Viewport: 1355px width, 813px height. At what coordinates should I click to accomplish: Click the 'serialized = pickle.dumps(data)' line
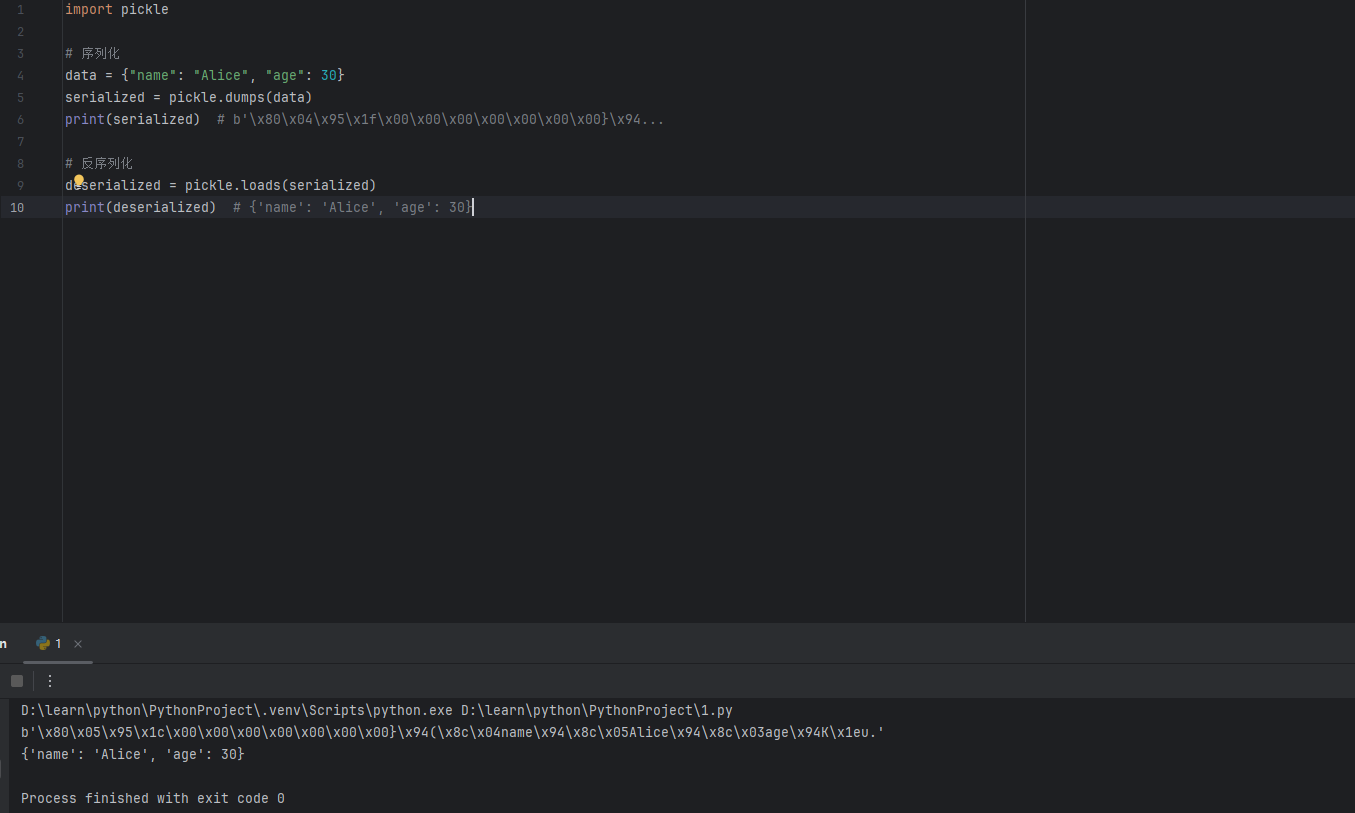[x=189, y=97]
